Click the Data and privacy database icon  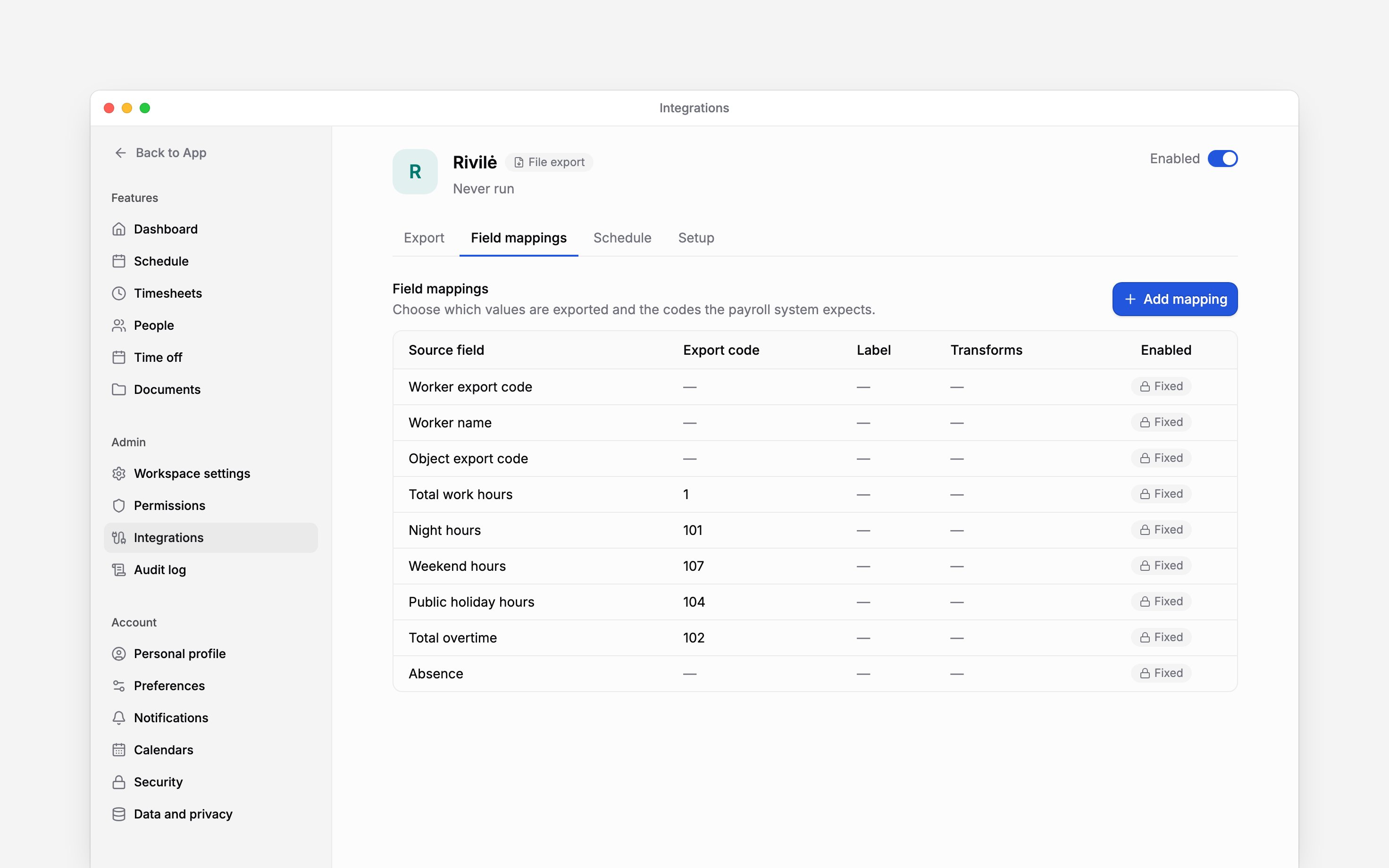pos(119,815)
